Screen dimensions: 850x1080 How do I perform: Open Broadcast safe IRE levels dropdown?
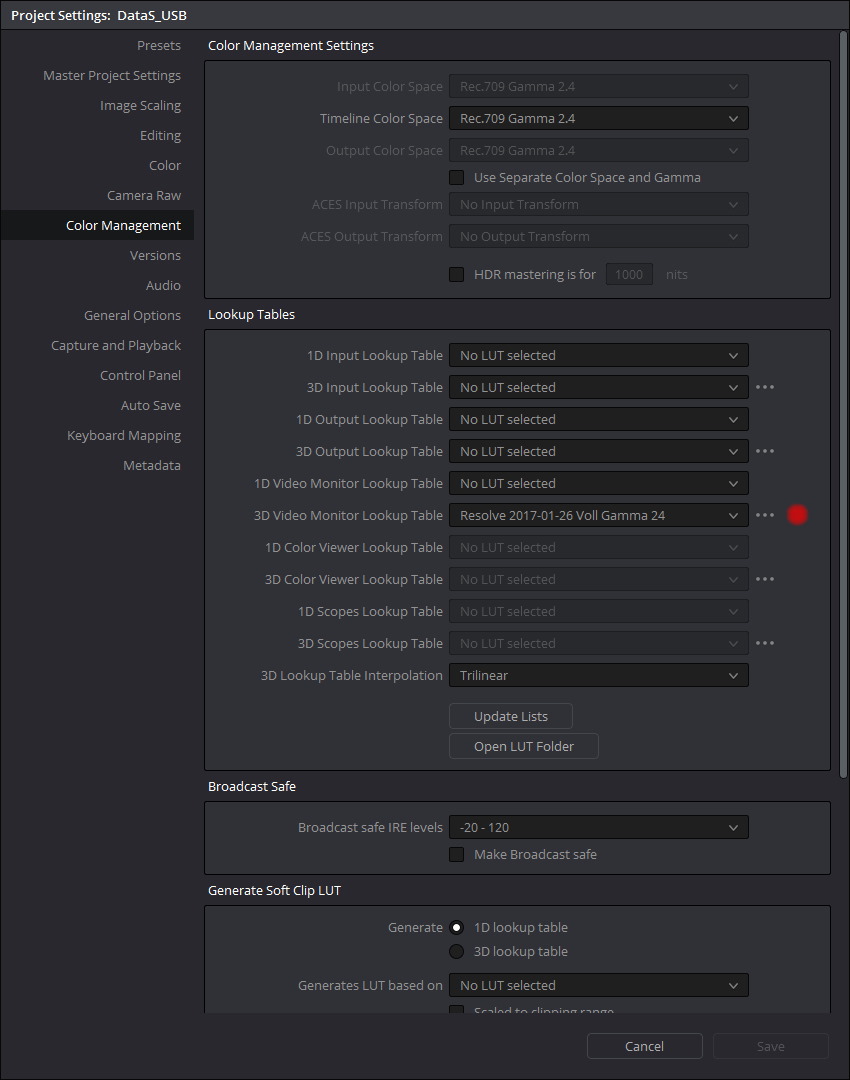click(x=599, y=827)
